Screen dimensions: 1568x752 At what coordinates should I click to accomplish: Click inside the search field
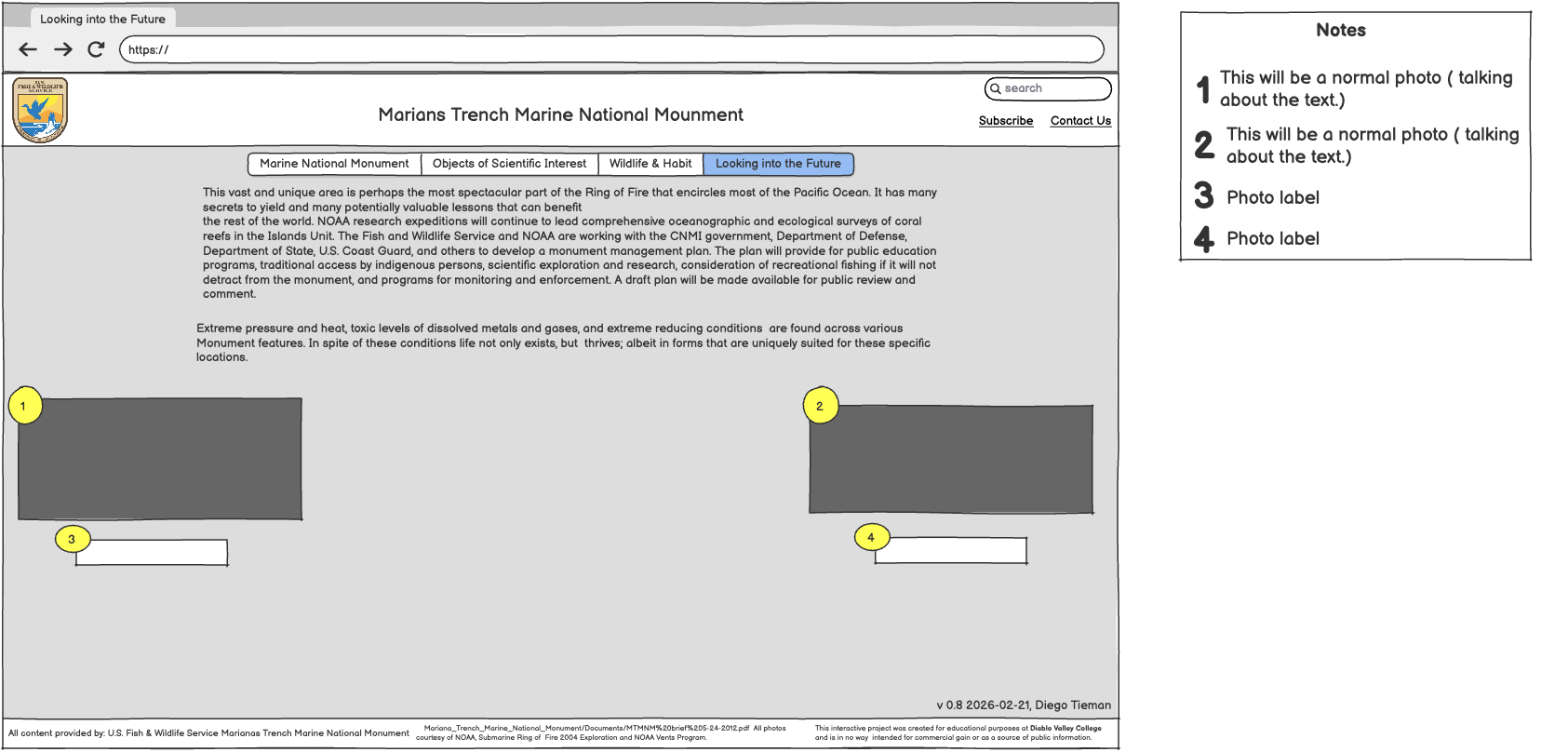click(x=1048, y=88)
